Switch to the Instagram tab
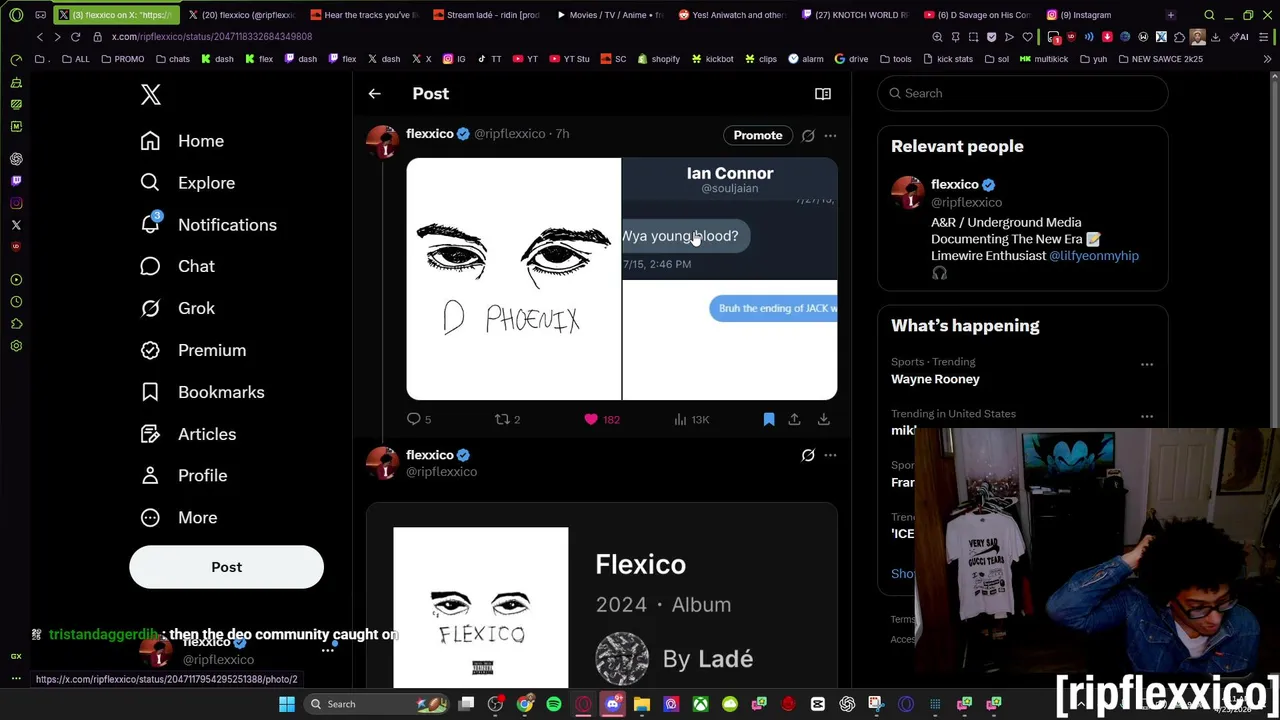Screen dimensions: 1280x720 [1100, 15]
